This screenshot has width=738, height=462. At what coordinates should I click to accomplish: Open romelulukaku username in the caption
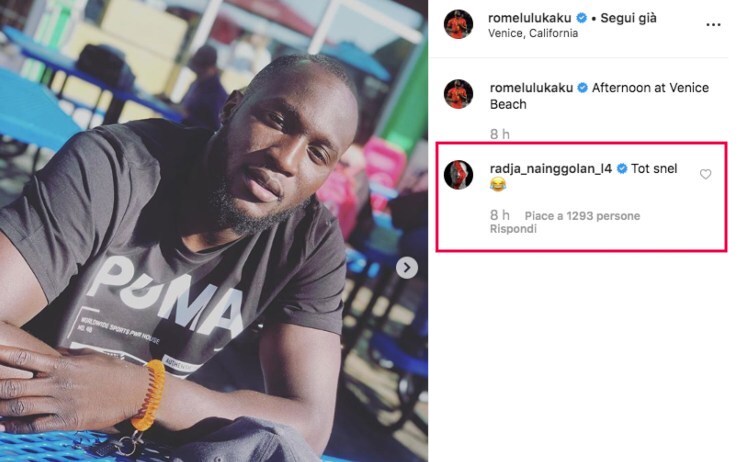531,88
